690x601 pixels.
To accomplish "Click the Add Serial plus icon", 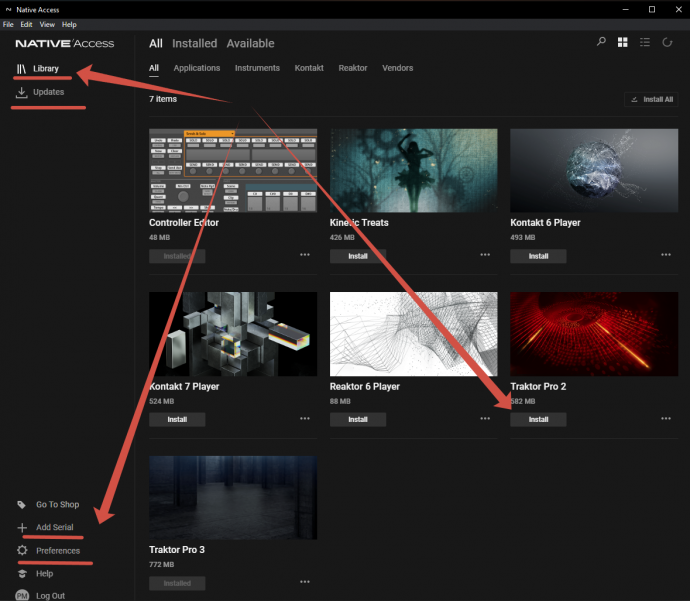I will coord(22,527).
